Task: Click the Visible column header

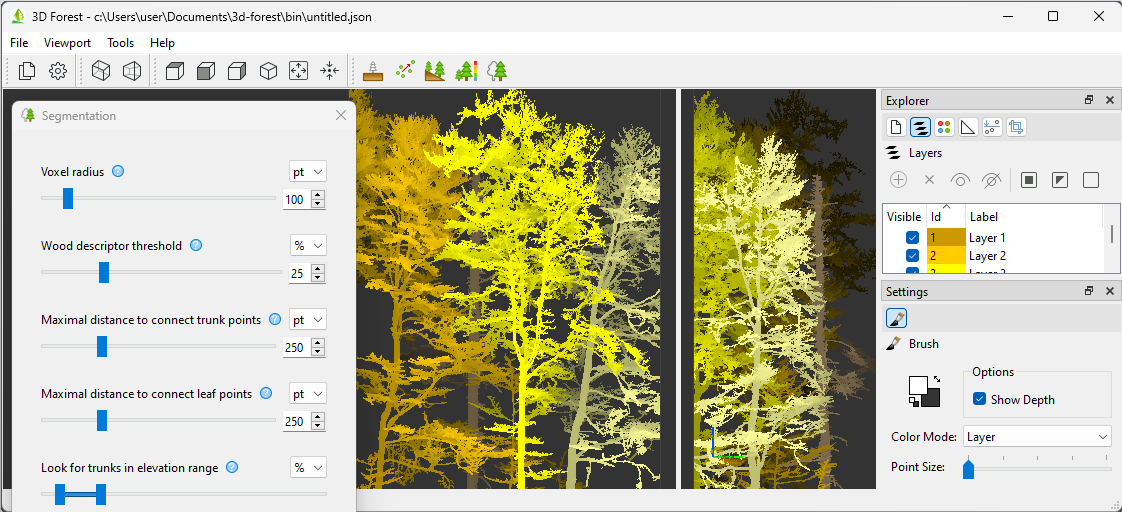Action: pos(904,217)
